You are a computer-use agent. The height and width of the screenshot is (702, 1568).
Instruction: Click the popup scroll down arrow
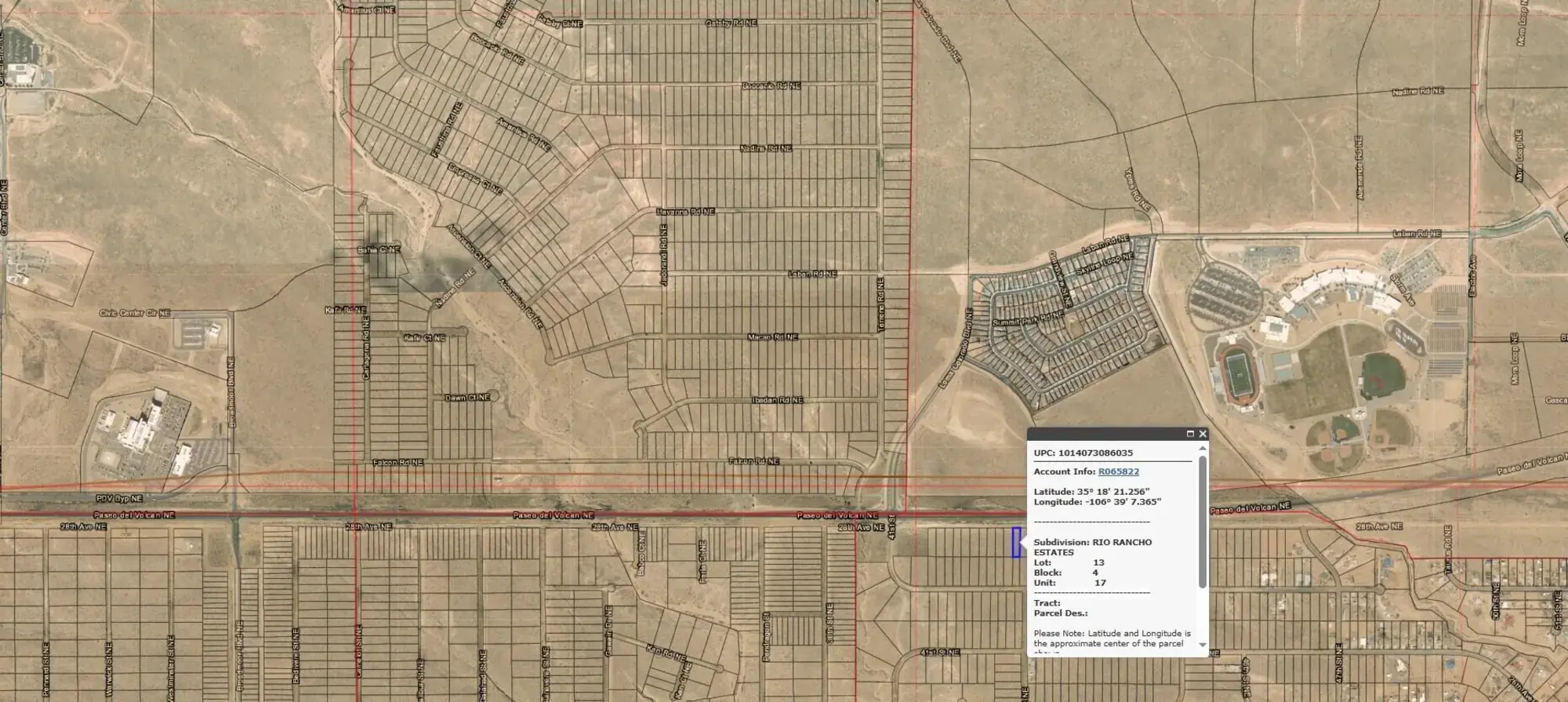pyautogui.click(x=1203, y=645)
